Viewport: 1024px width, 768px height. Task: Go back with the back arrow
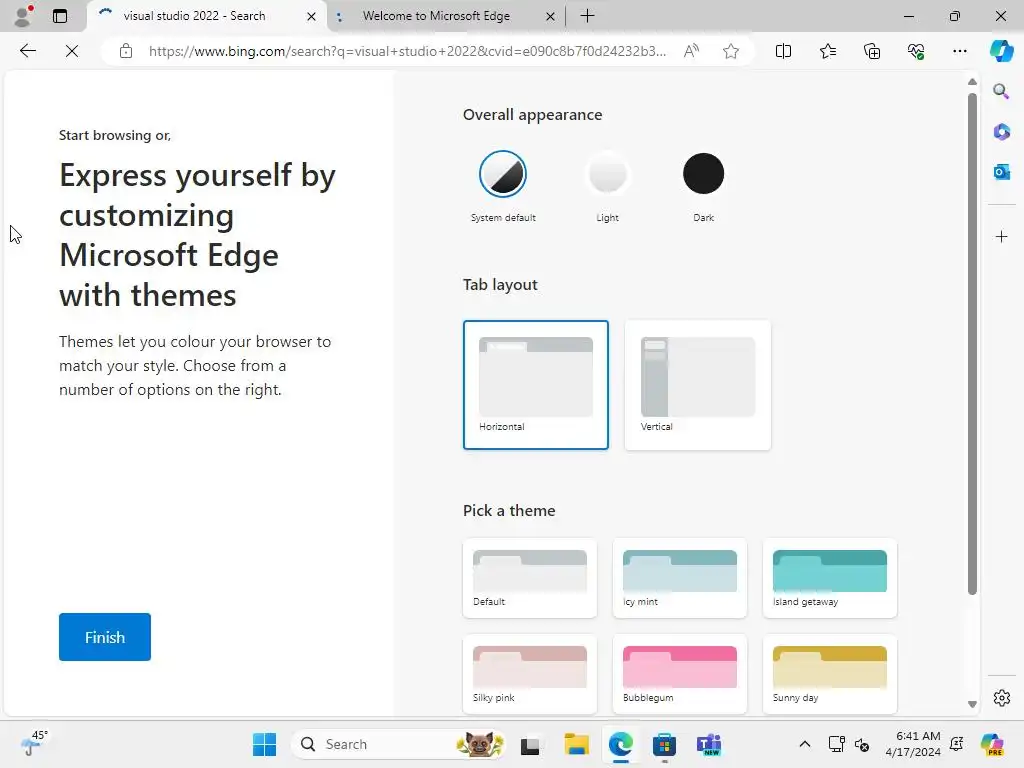(27, 51)
